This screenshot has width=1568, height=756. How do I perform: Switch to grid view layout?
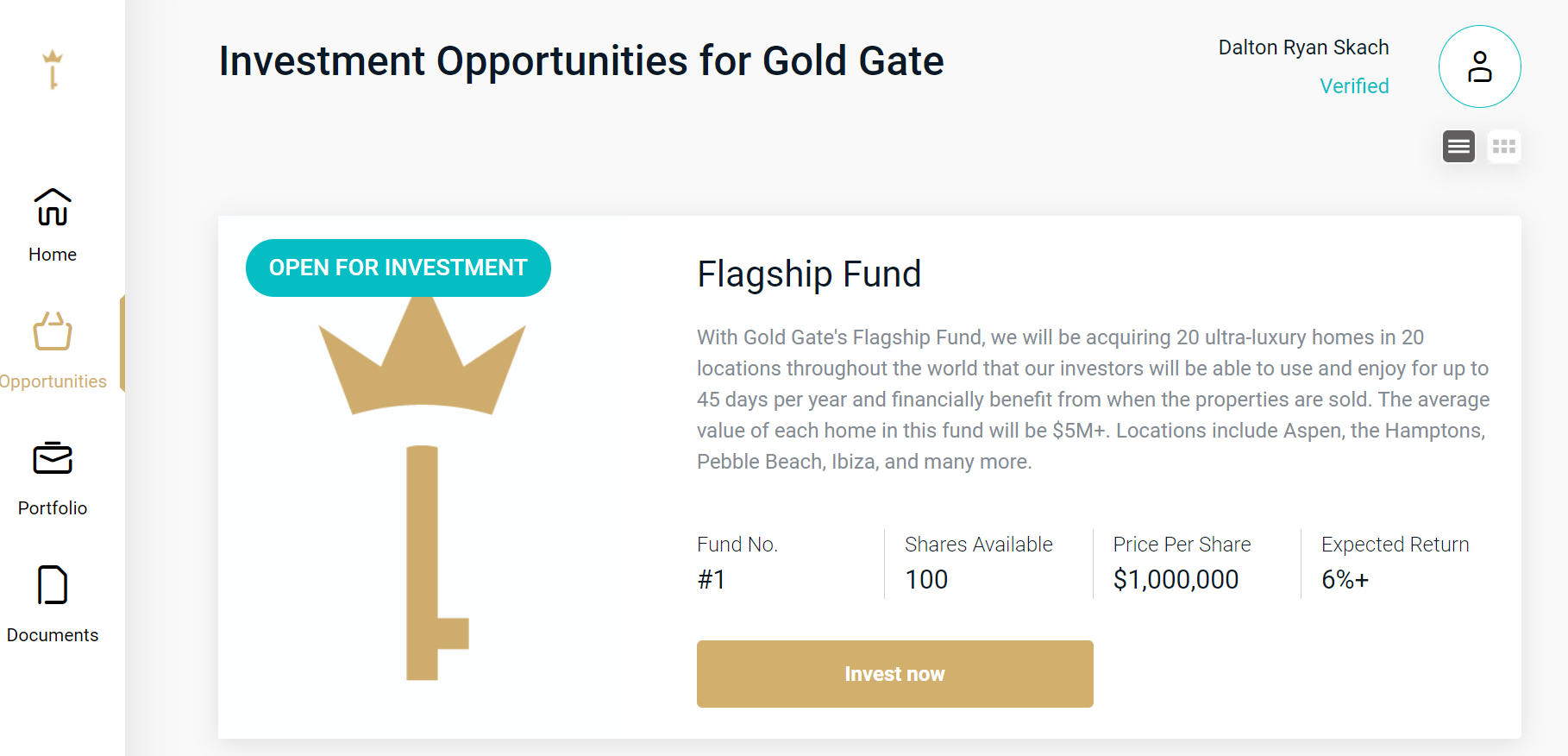point(1503,147)
